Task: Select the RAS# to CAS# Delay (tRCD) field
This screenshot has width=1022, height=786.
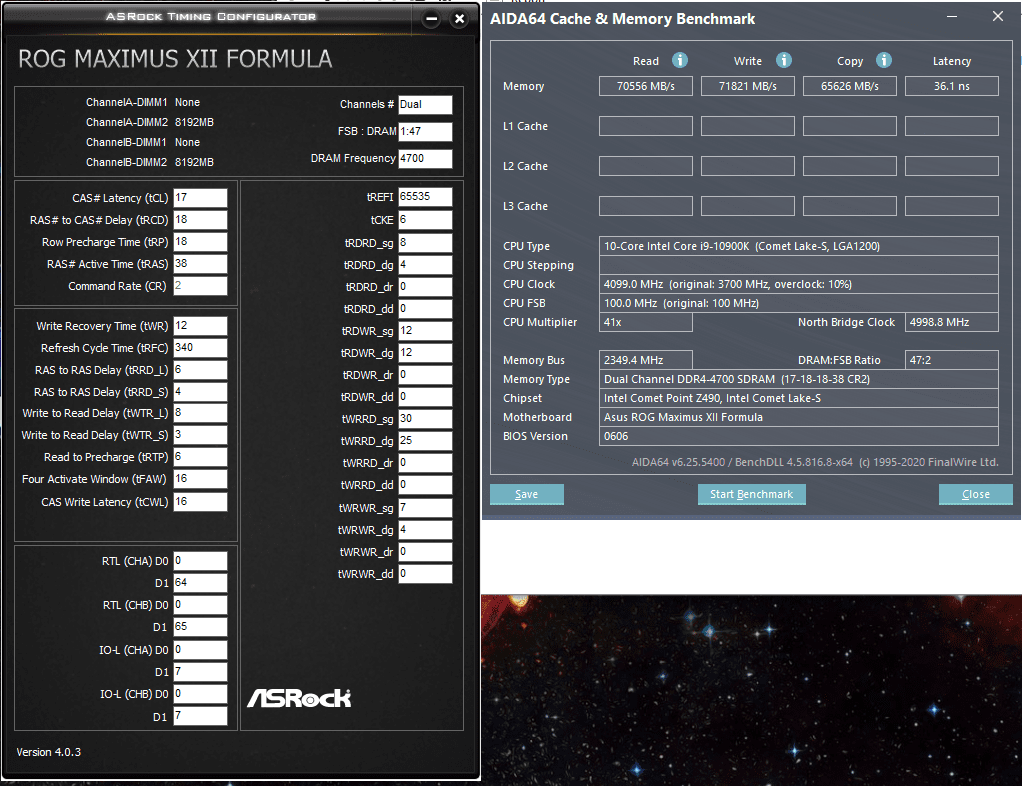Action: pos(200,220)
